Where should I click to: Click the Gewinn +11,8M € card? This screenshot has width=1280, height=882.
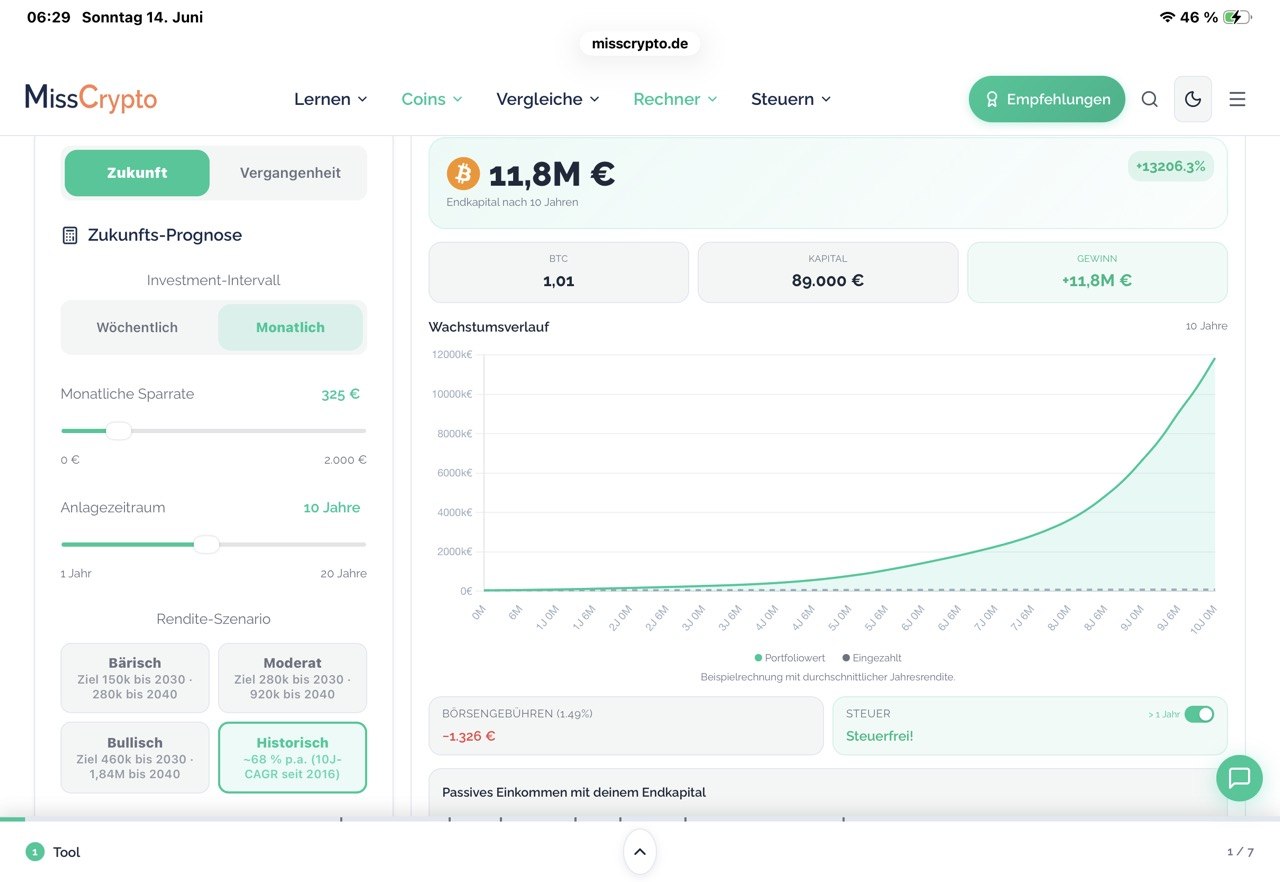click(x=1097, y=272)
